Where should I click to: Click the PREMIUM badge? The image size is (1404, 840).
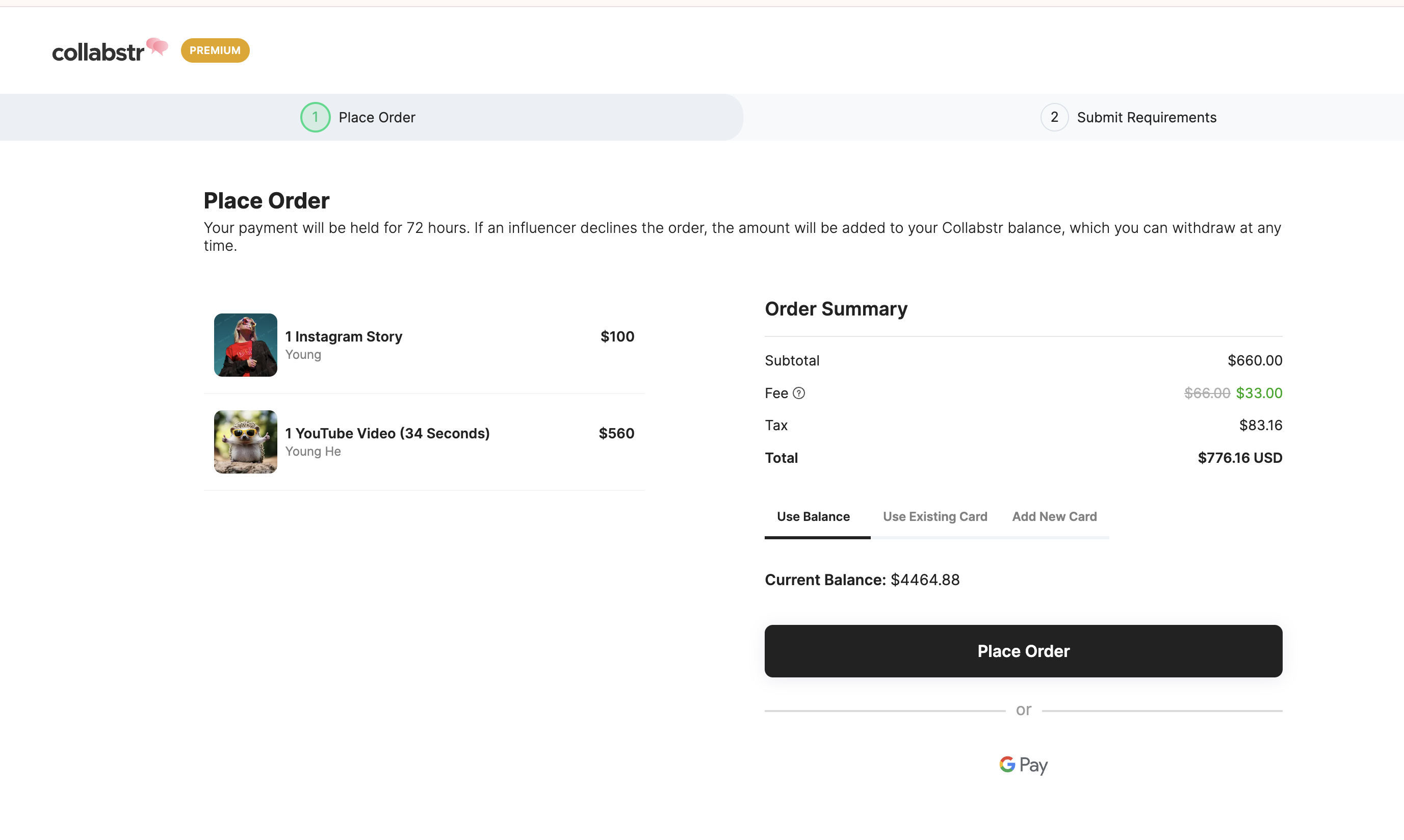(215, 50)
